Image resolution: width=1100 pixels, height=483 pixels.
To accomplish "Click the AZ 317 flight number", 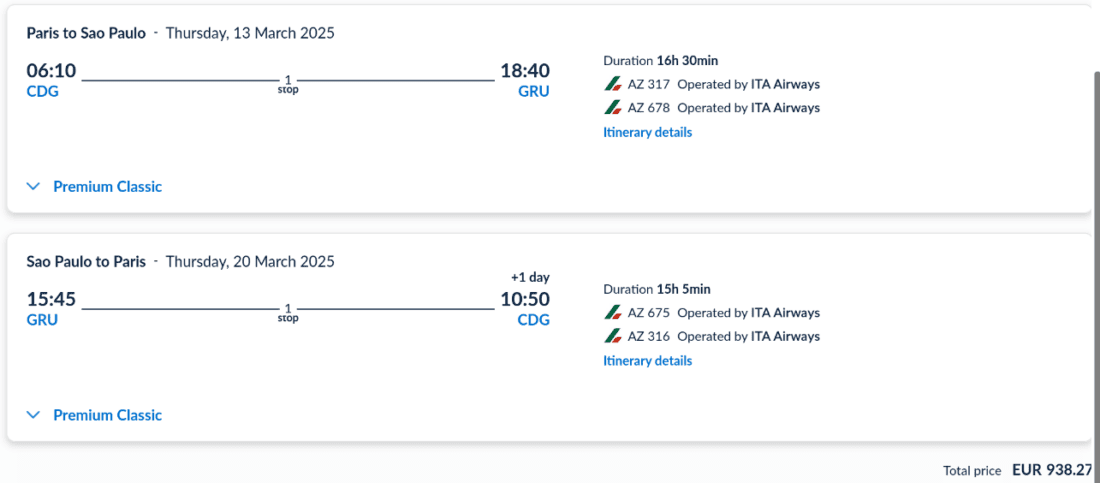I will point(649,84).
